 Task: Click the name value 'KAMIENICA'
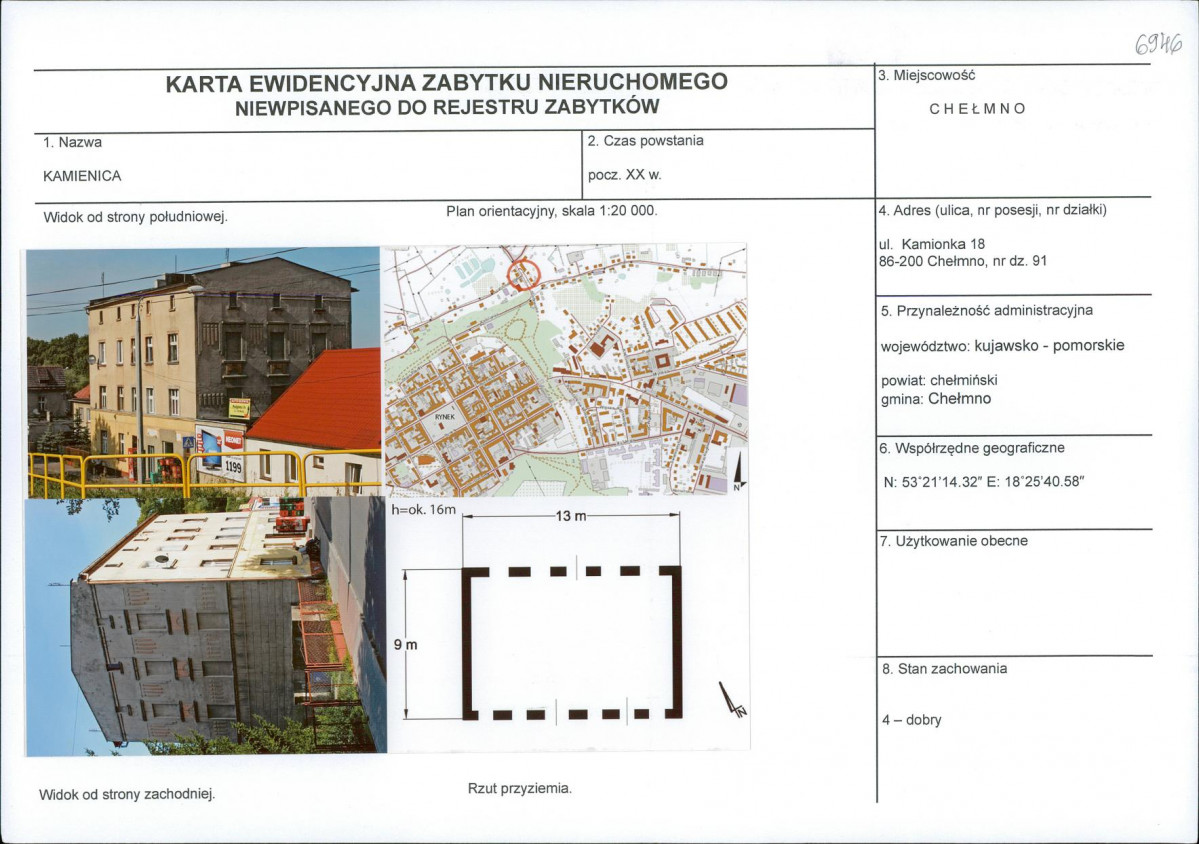coord(82,176)
